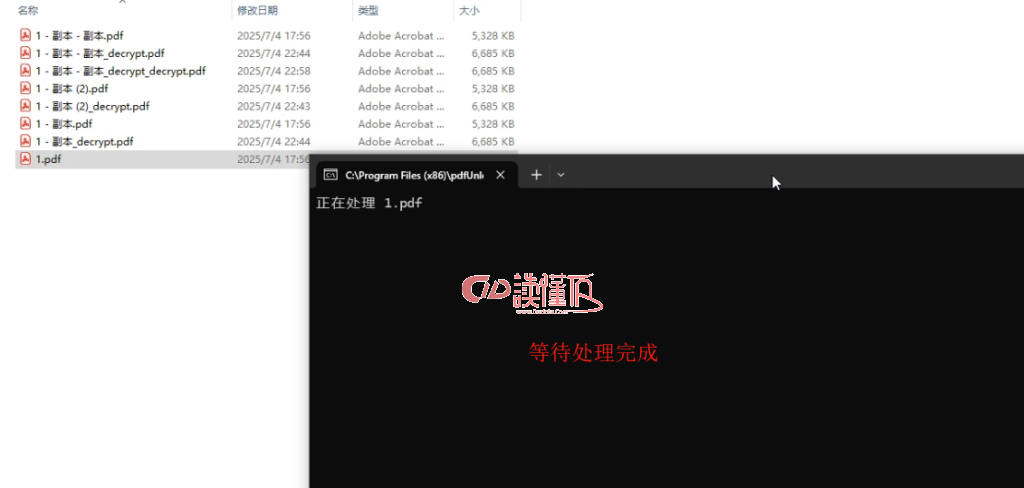Sort files by 类型 column header
1024x488 pixels.
tap(368, 10)
